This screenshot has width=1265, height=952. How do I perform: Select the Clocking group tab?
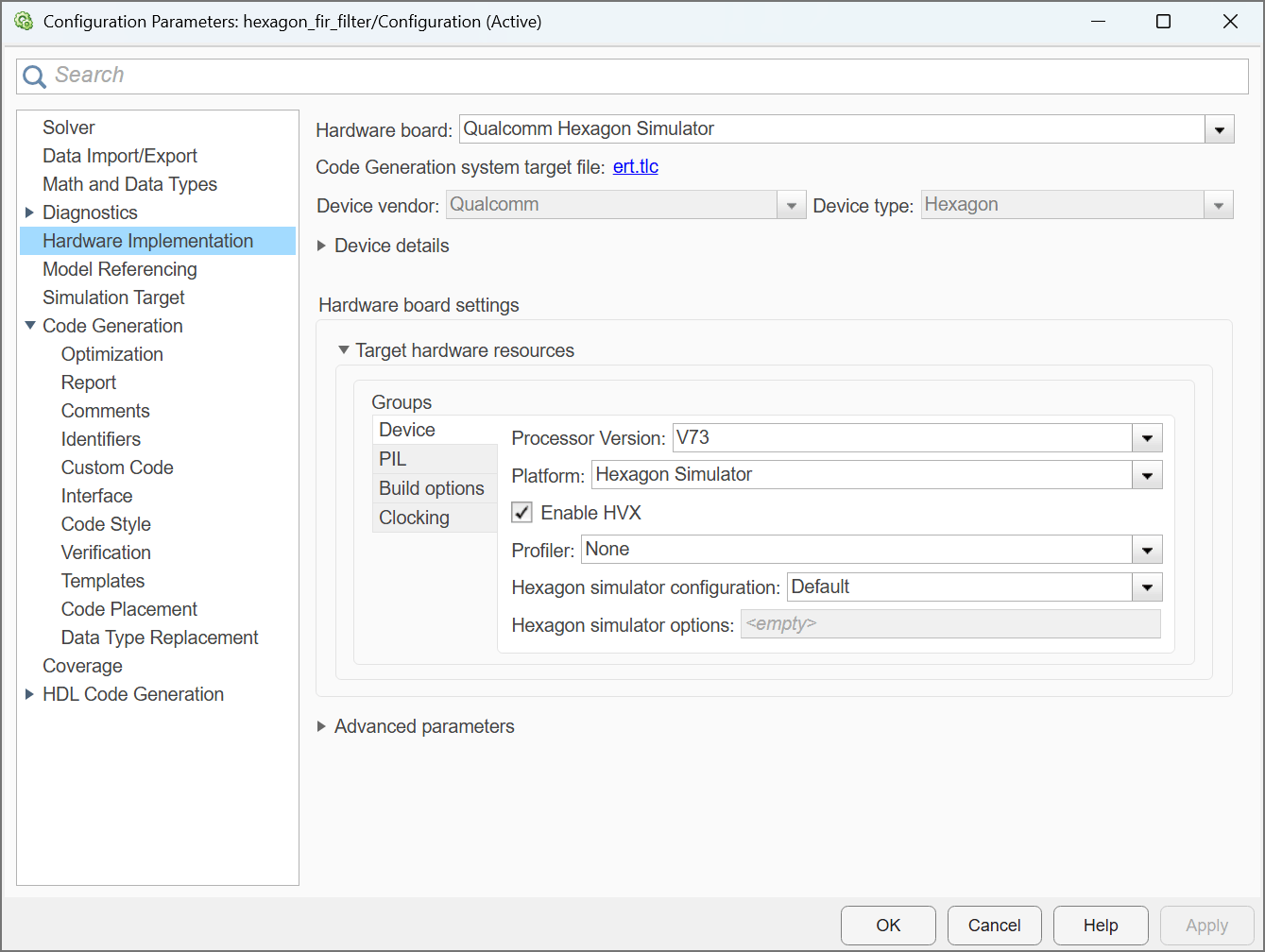click(x=435, y=518)
